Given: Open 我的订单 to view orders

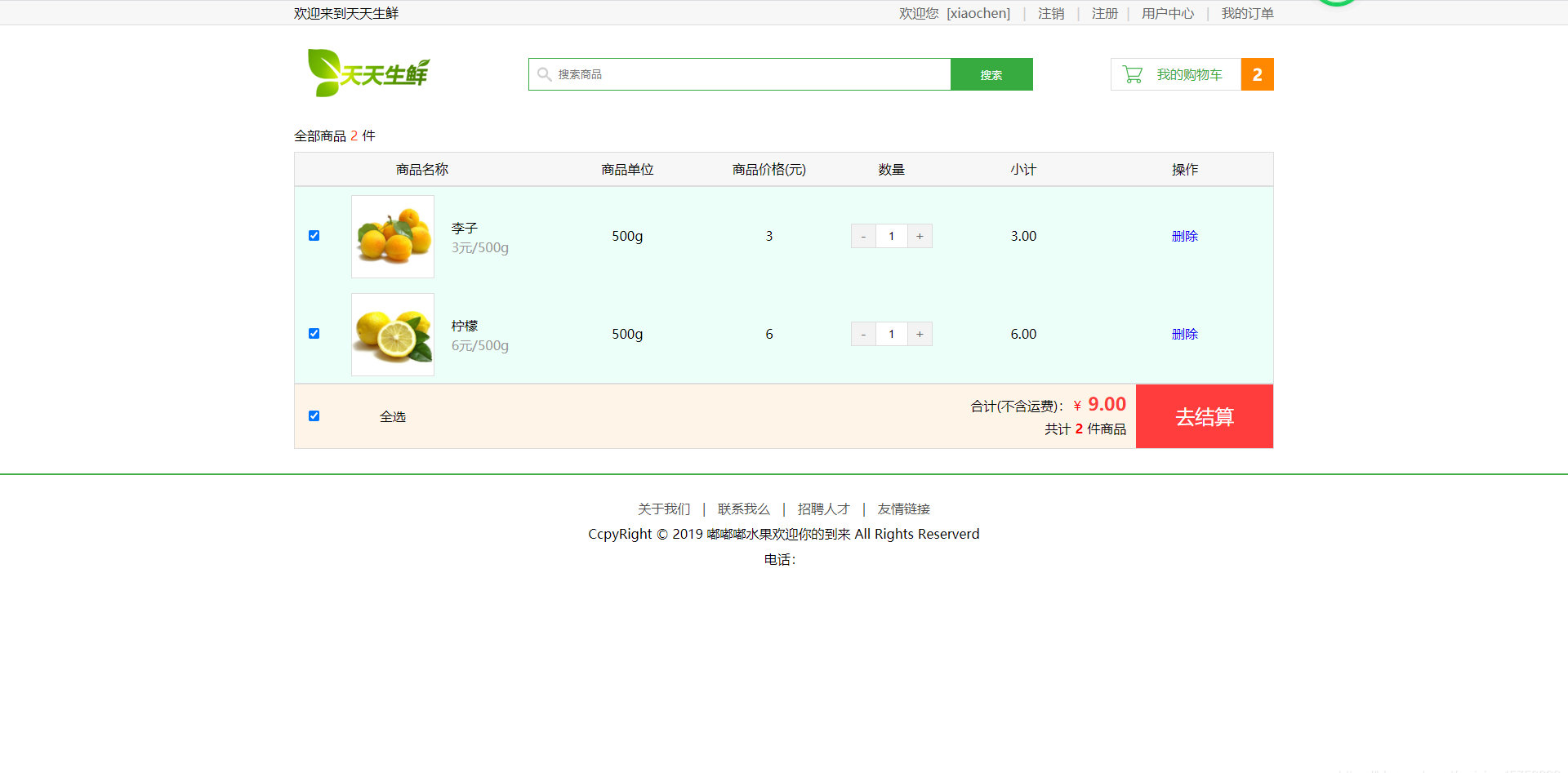Looking at the screenshot, I should coord(1246,13).
